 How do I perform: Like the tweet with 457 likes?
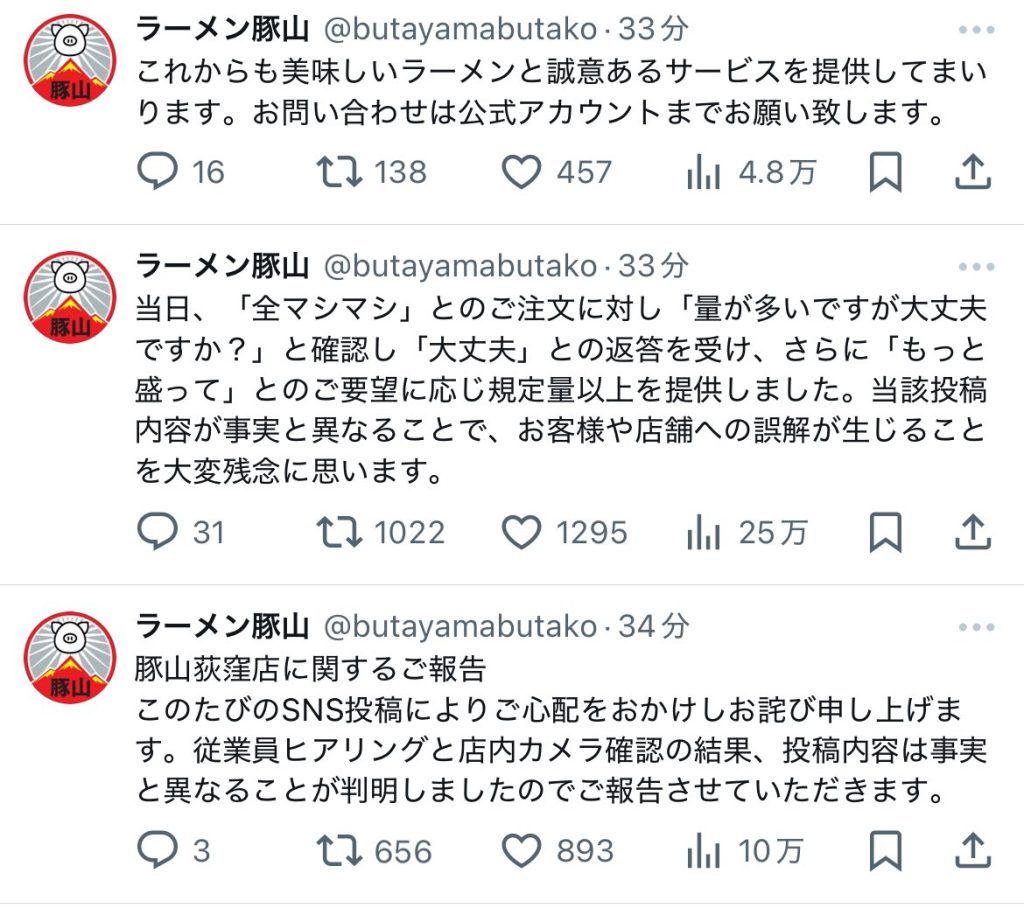(521, 172)
